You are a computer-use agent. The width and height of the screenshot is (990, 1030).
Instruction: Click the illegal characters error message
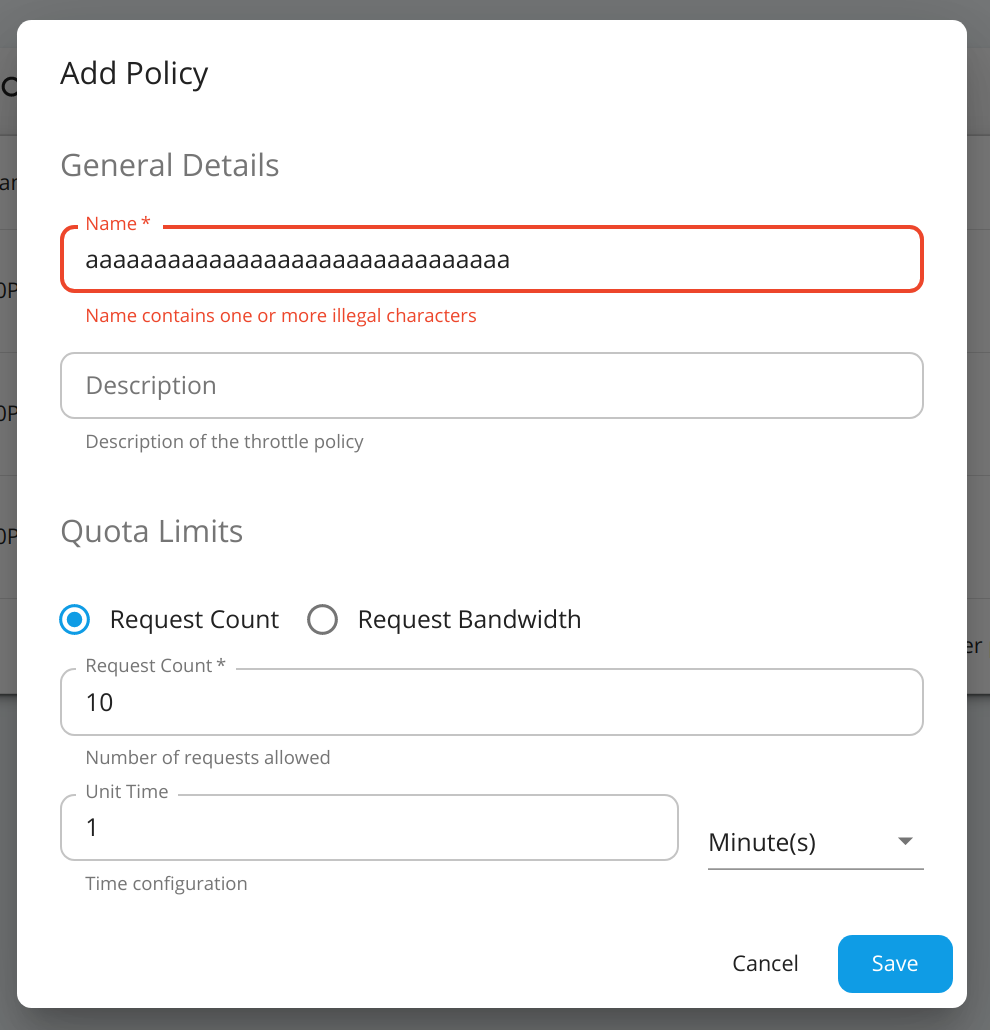(281, 315)
